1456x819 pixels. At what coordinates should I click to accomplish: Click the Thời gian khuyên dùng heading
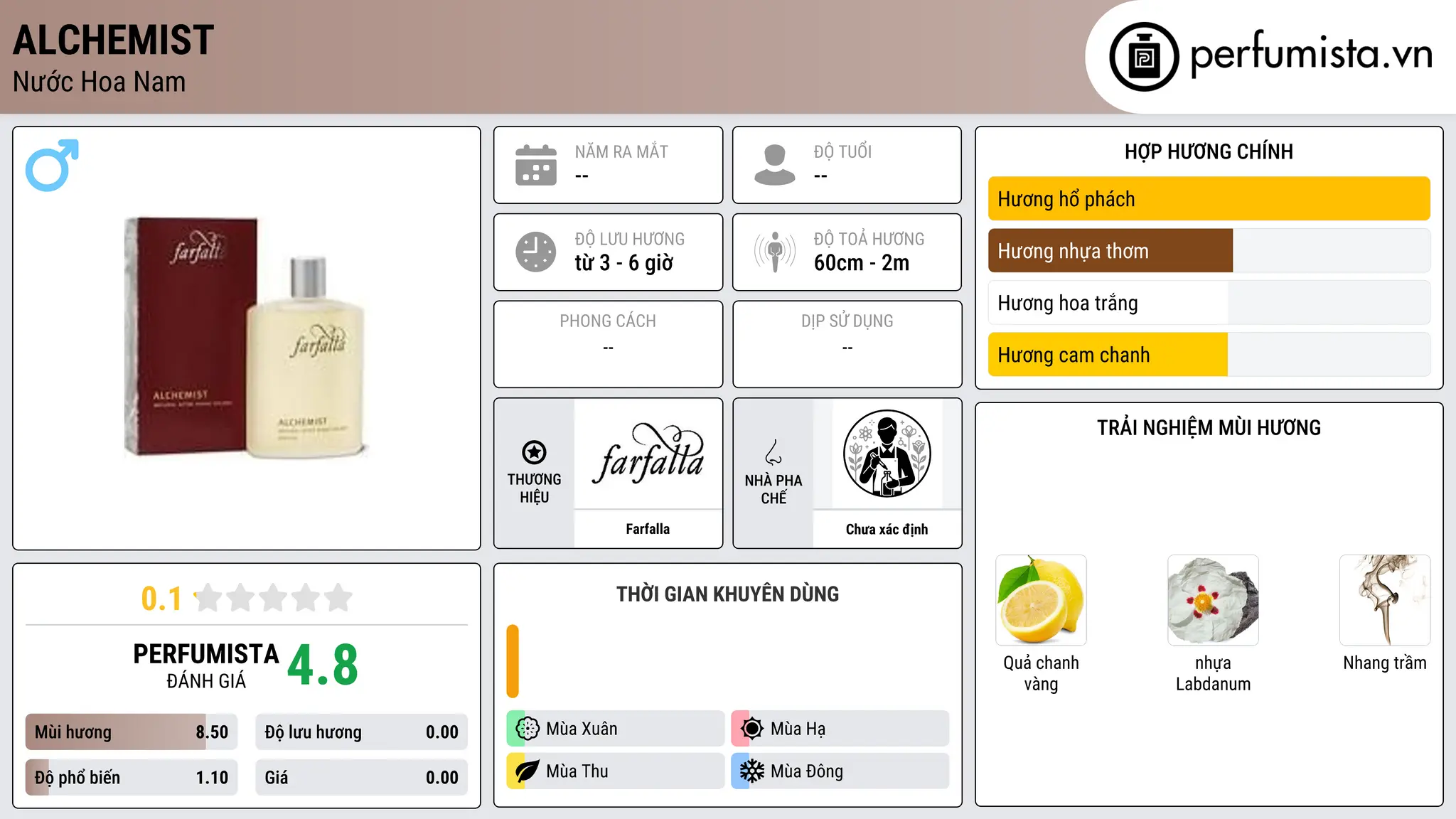pos(727,594)
